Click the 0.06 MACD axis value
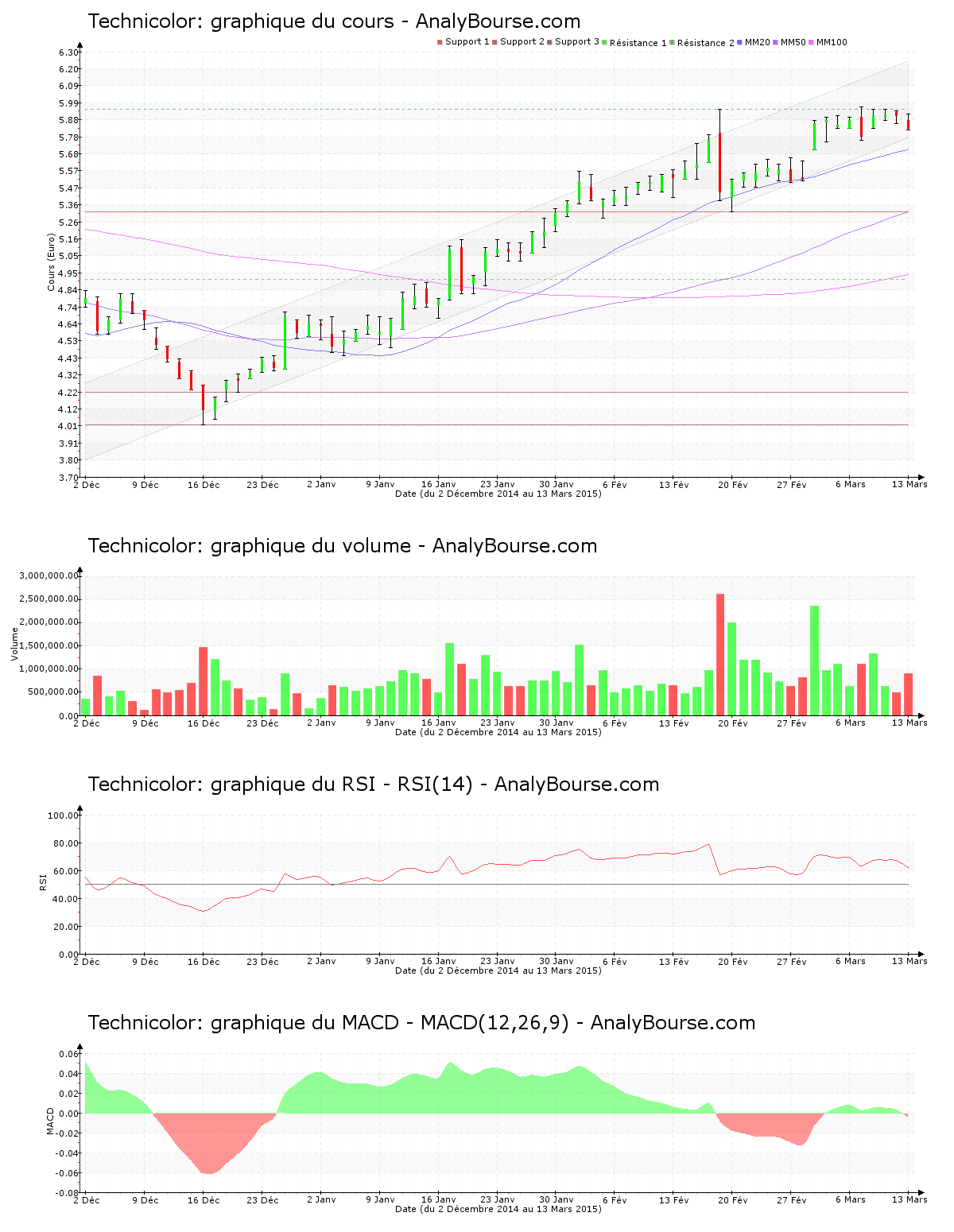This screenshot has height=1232, width=954. click(x=69, y=1054)
